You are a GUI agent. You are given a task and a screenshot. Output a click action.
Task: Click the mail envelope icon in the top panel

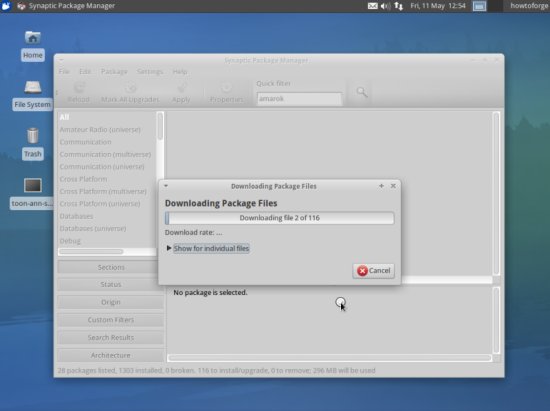pos(373,6)
